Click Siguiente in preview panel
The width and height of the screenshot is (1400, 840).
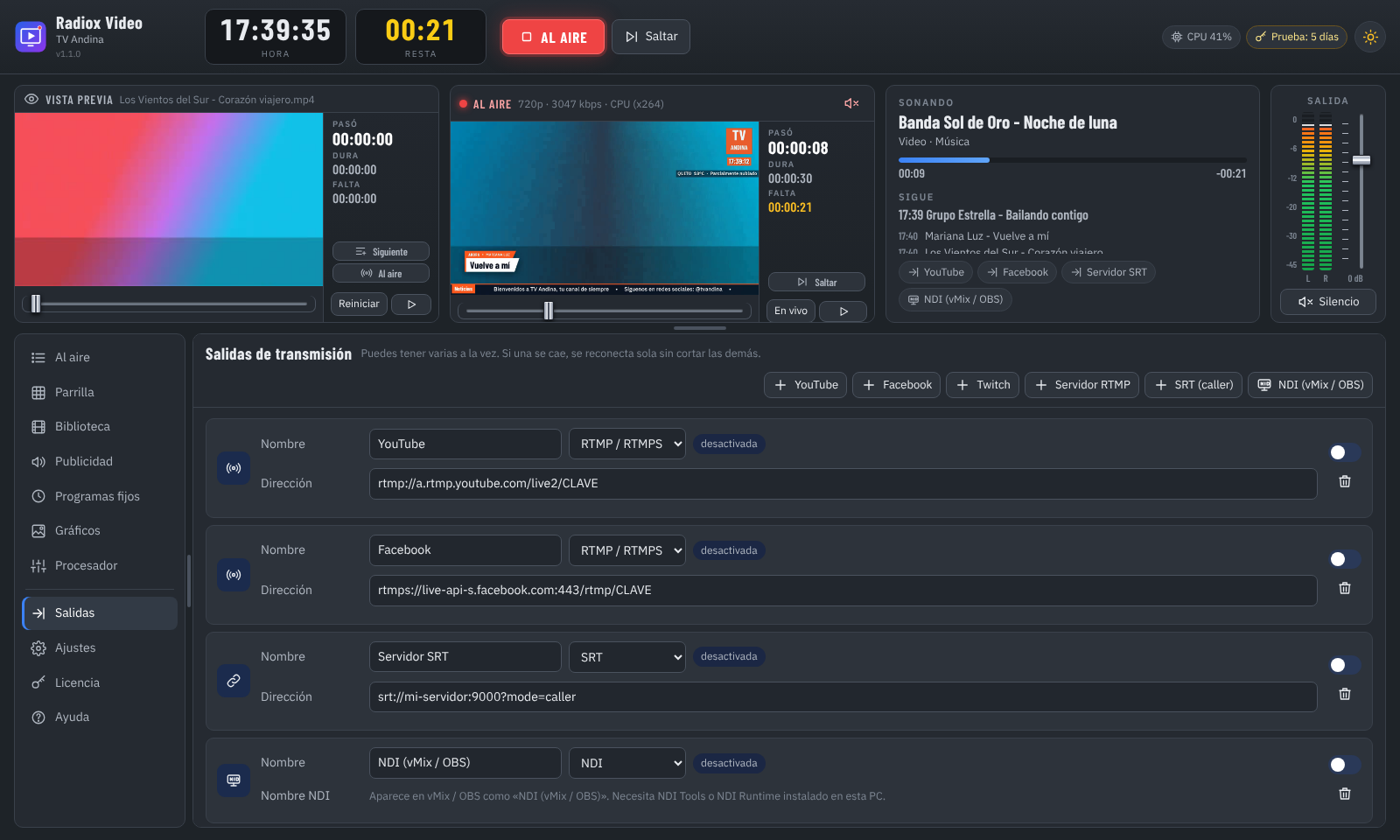click(381, 252)
